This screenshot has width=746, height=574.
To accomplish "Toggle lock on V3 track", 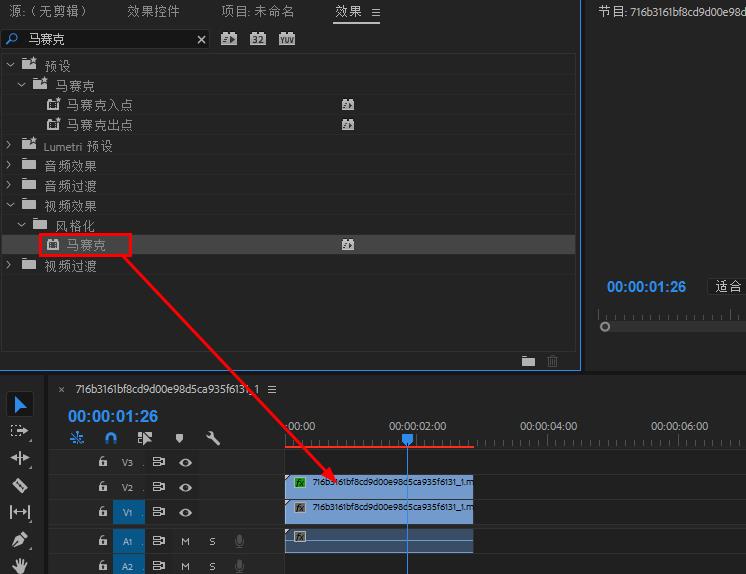I will point(102,463).
